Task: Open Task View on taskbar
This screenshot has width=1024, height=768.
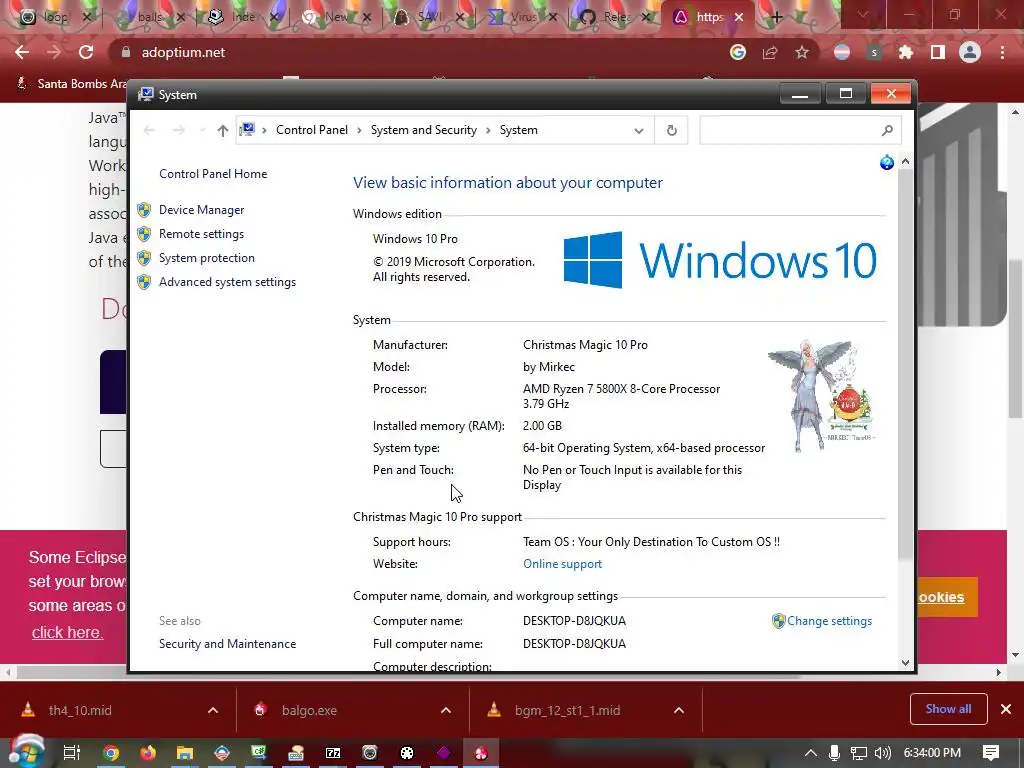Action: pyautogui.click(x=71, y=753)
